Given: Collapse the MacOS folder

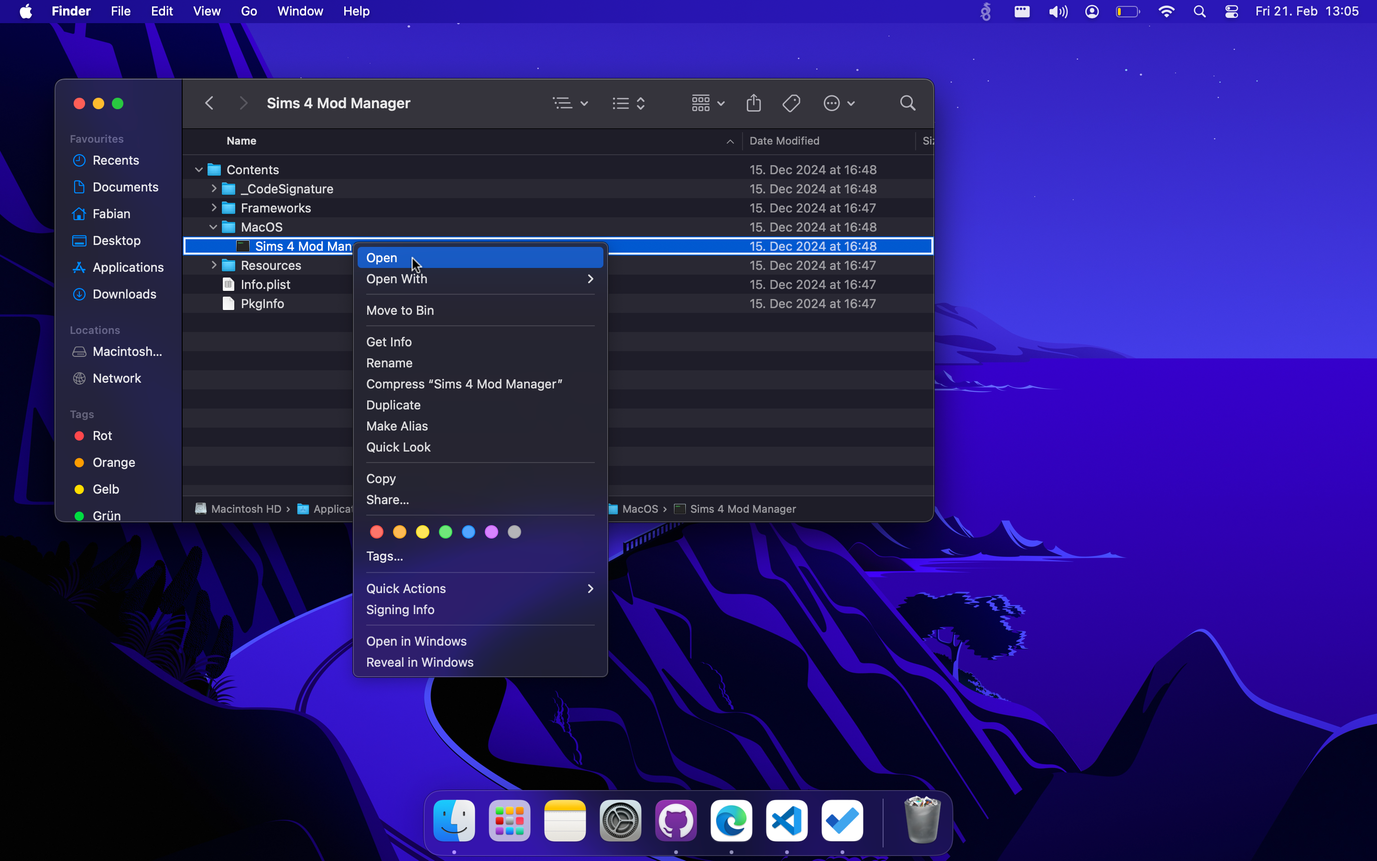Looking at the screenshot, I should [213, 227].
